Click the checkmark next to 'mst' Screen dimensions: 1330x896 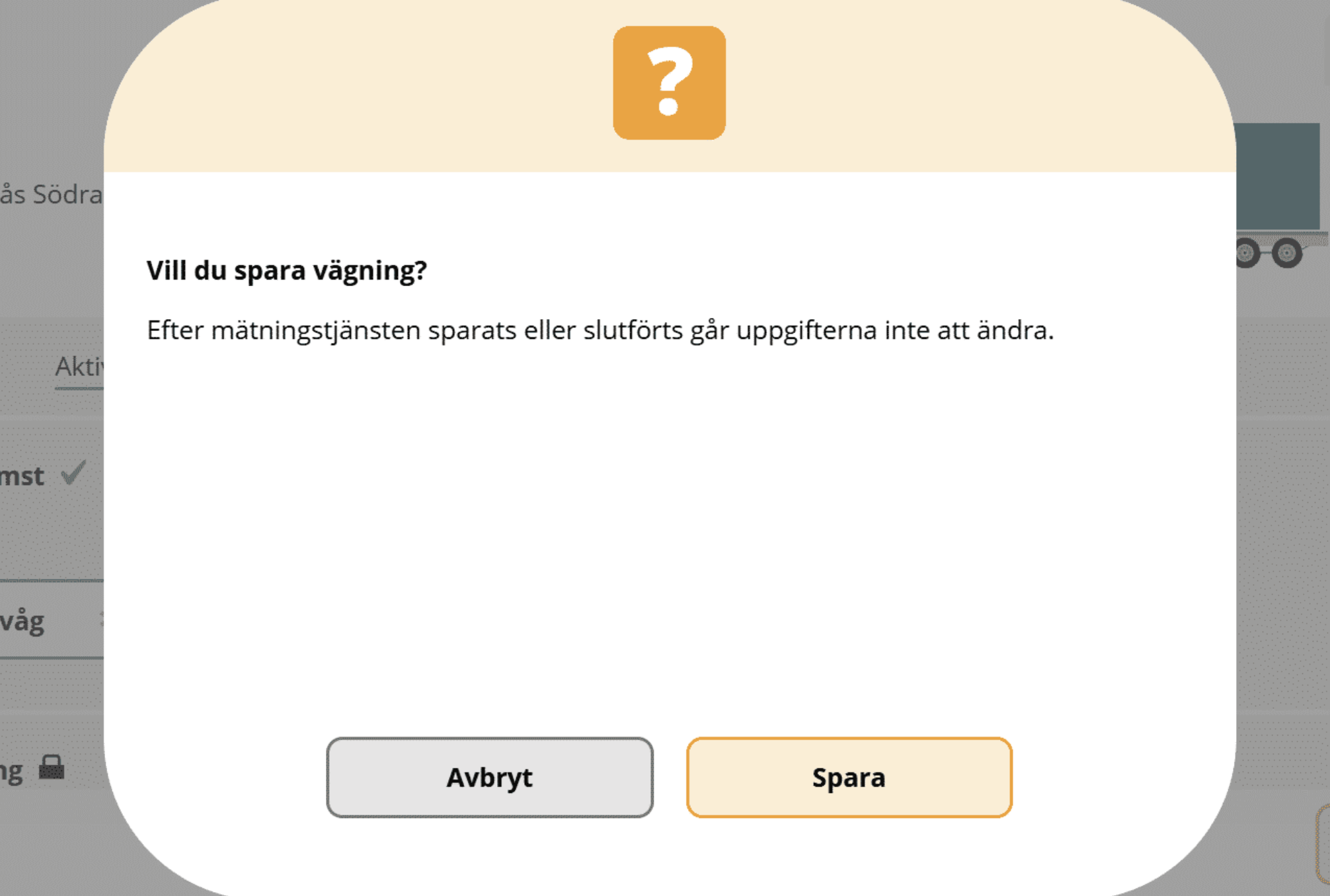(73, 473)
